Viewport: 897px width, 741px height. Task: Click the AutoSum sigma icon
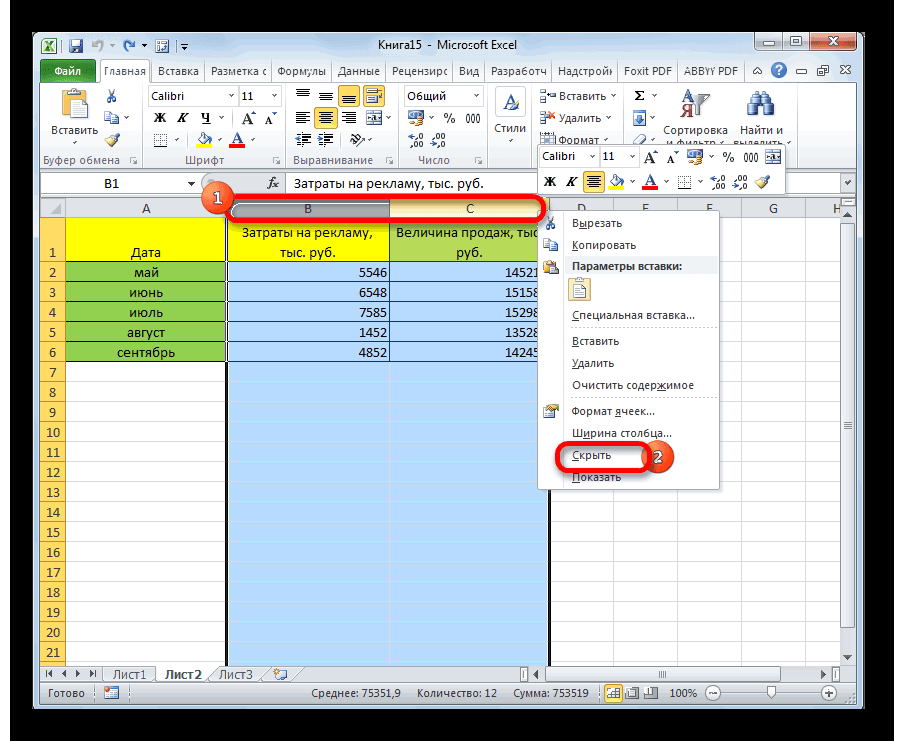point(640,96)
